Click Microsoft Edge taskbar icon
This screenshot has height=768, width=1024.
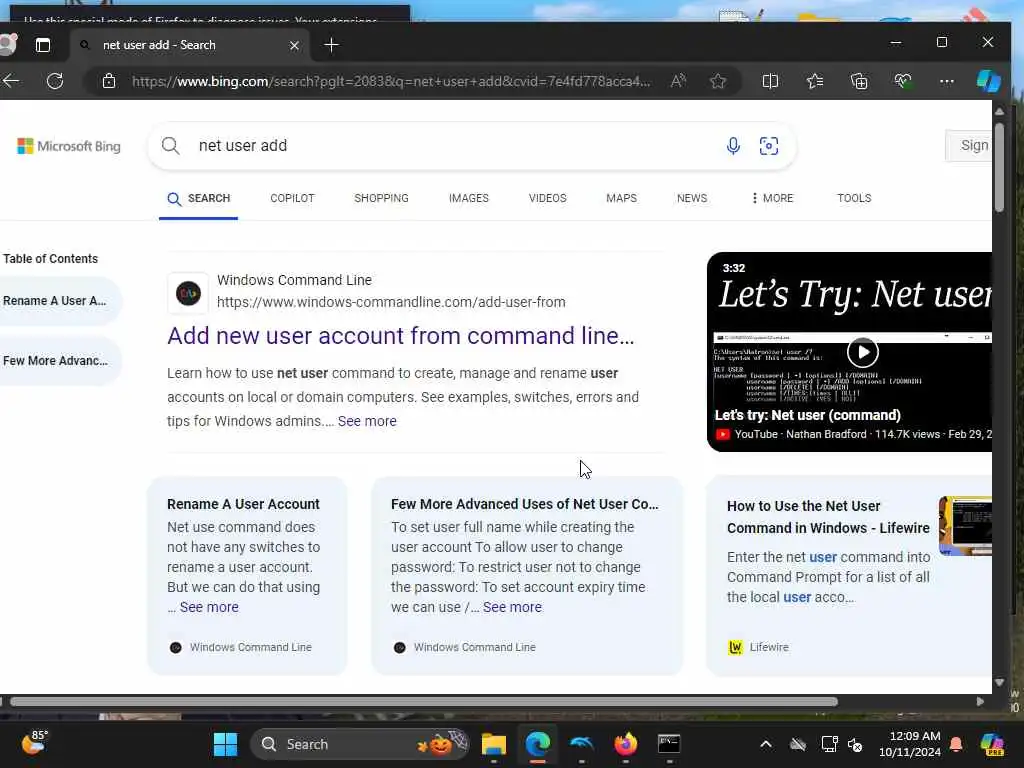[x=538, y=744]
